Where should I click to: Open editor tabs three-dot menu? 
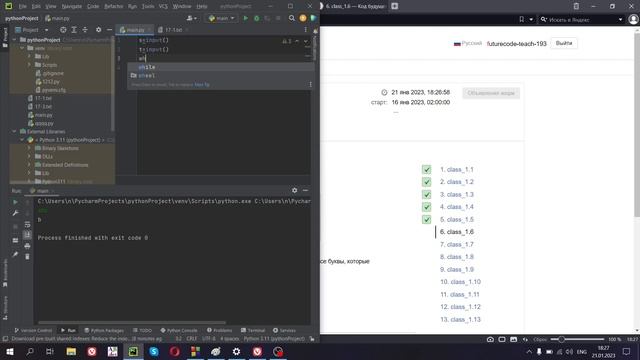tap(305, 30)
